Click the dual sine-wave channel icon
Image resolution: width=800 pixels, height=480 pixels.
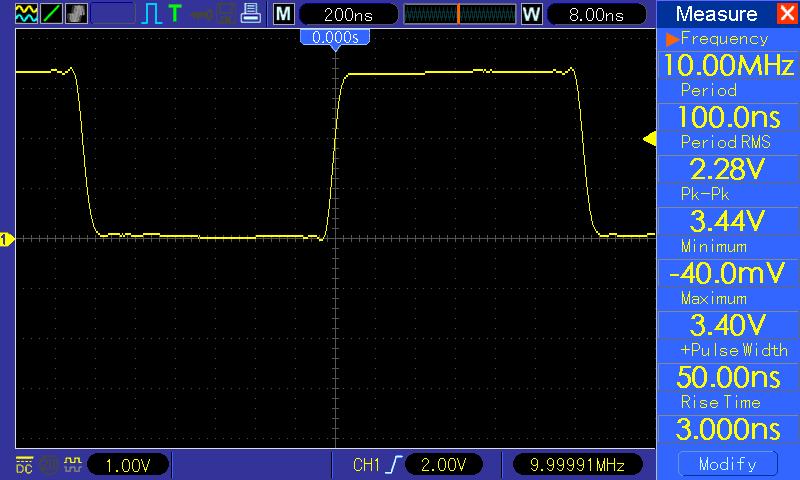(26, 13)
